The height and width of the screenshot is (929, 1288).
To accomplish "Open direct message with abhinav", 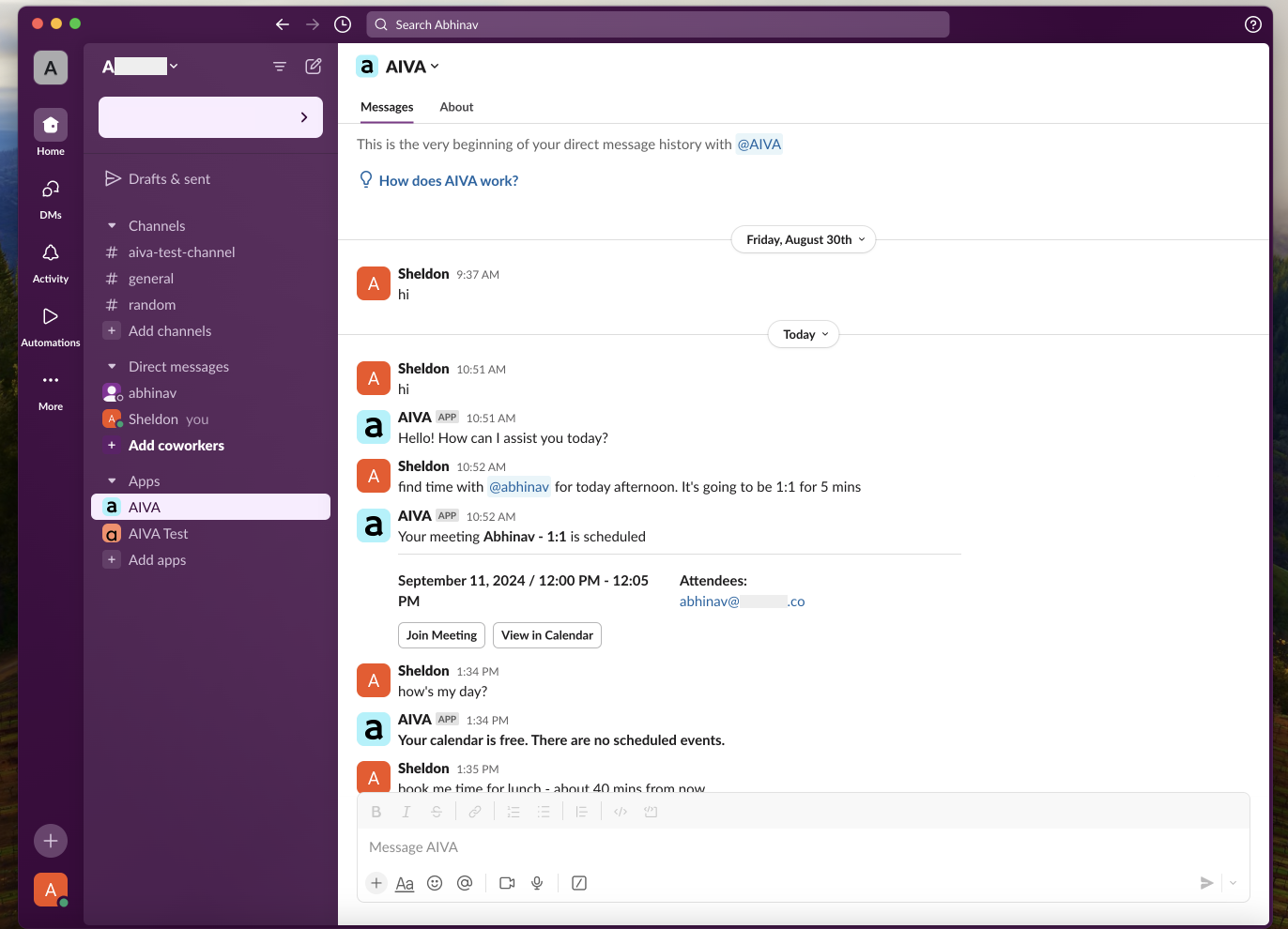I will tap(210, 393).
